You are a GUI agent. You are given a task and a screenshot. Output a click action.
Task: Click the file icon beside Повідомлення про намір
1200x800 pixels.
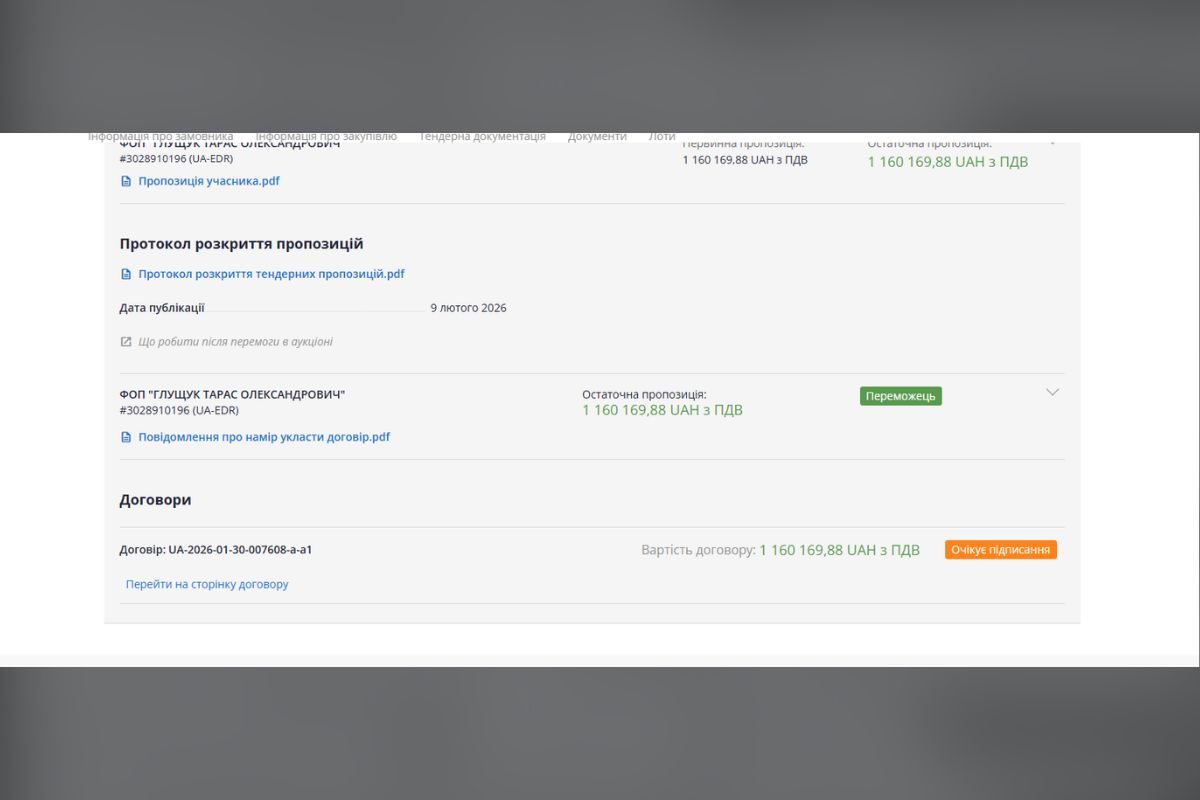click(x=126, y=437)
